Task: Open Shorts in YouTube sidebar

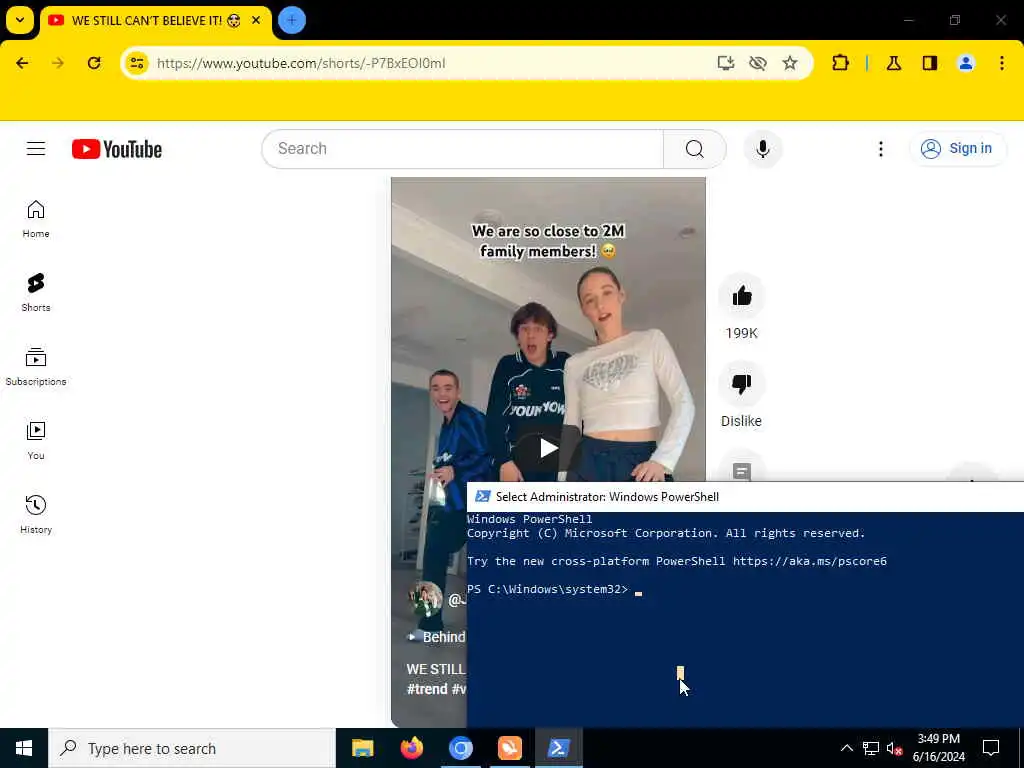Action: coord(36,293)
